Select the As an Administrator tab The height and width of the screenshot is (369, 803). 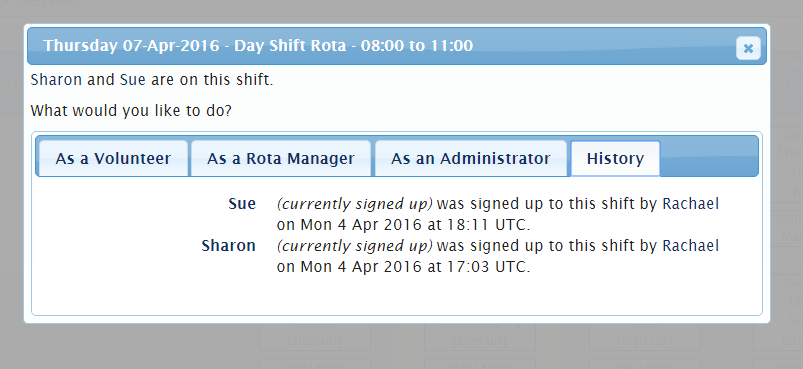click(x=471, y=159)
